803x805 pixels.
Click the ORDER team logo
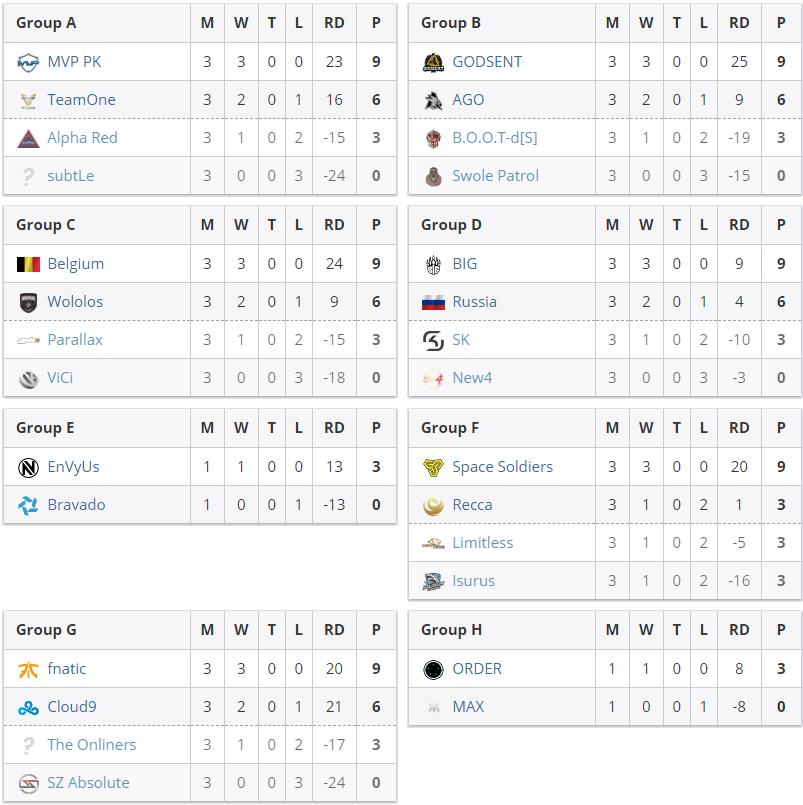click(433, 669)
